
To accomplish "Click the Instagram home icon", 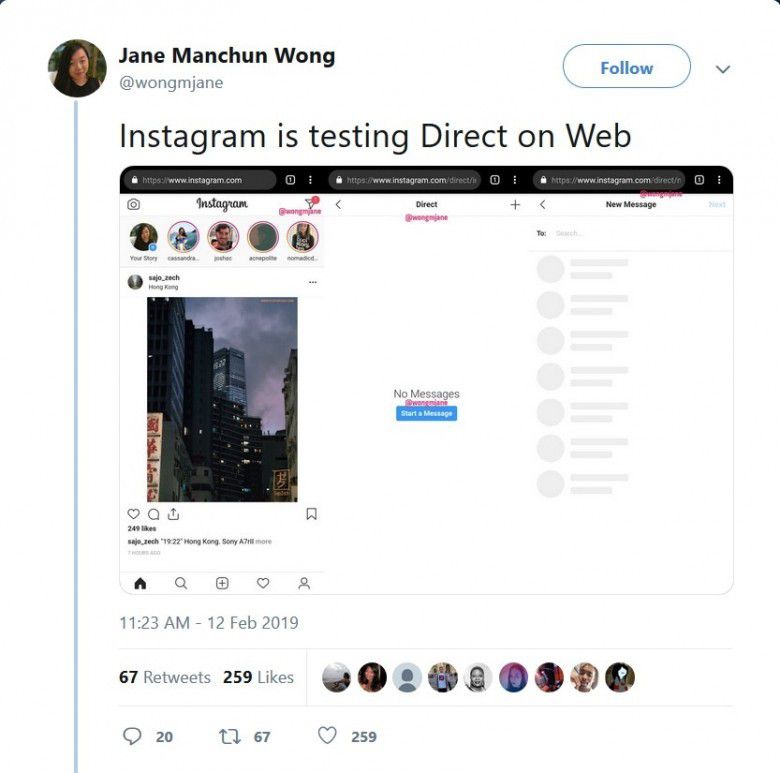I will tap(140, 583).
